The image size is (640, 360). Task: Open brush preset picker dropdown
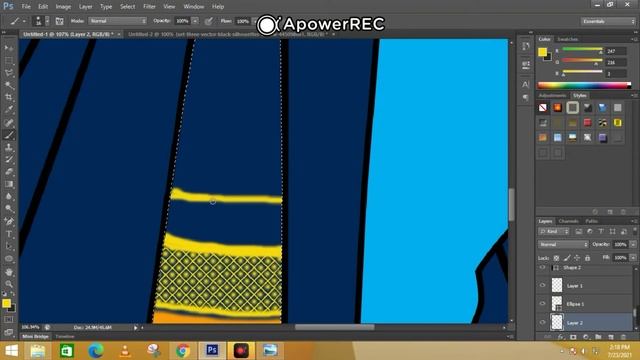click(x=47, y=21)
